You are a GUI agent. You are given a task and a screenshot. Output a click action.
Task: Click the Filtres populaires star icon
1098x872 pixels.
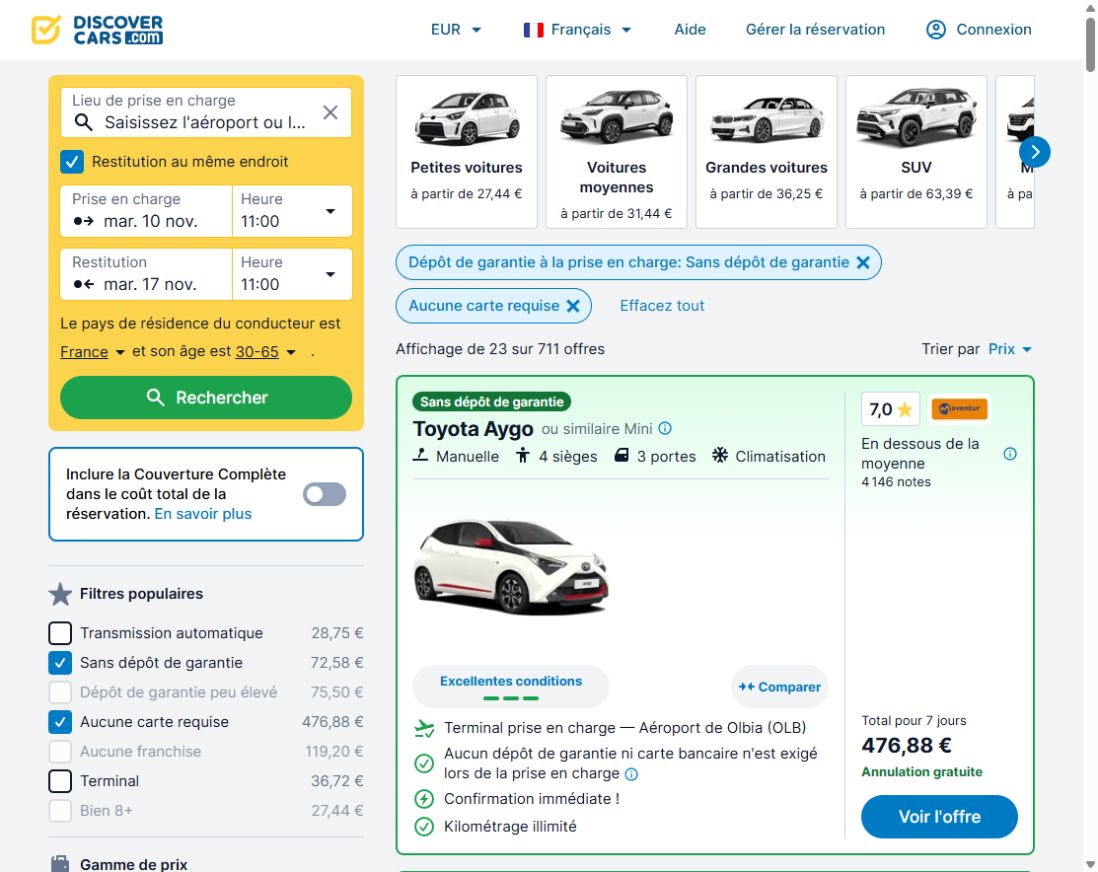click(x=60, y=594)
